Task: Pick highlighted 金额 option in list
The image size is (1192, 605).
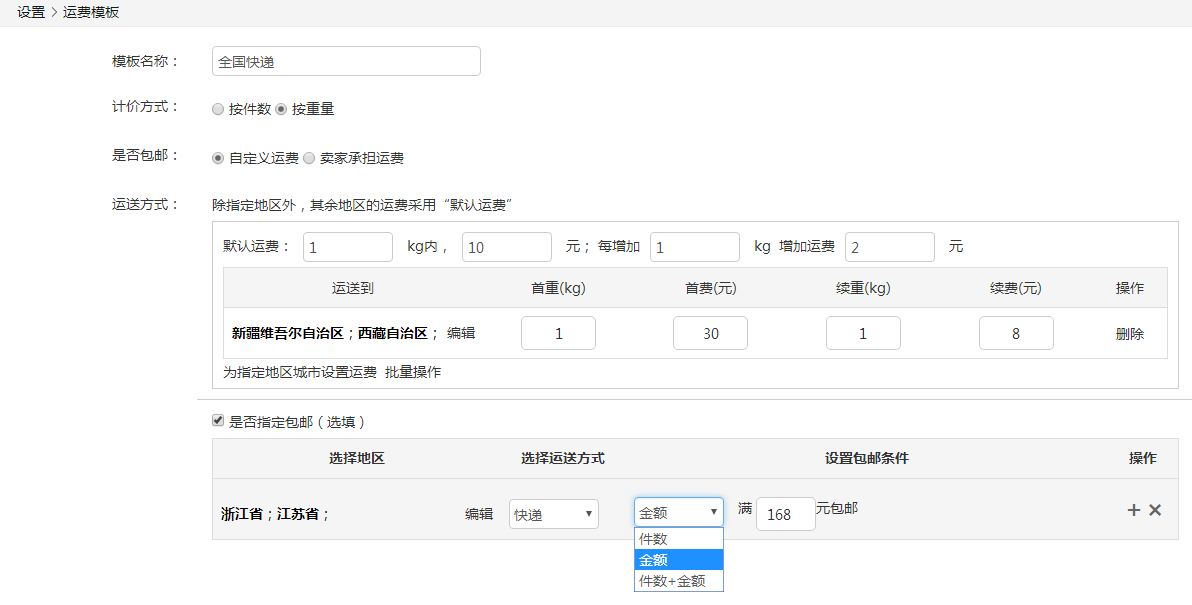Action: click(x=678, y=559)
